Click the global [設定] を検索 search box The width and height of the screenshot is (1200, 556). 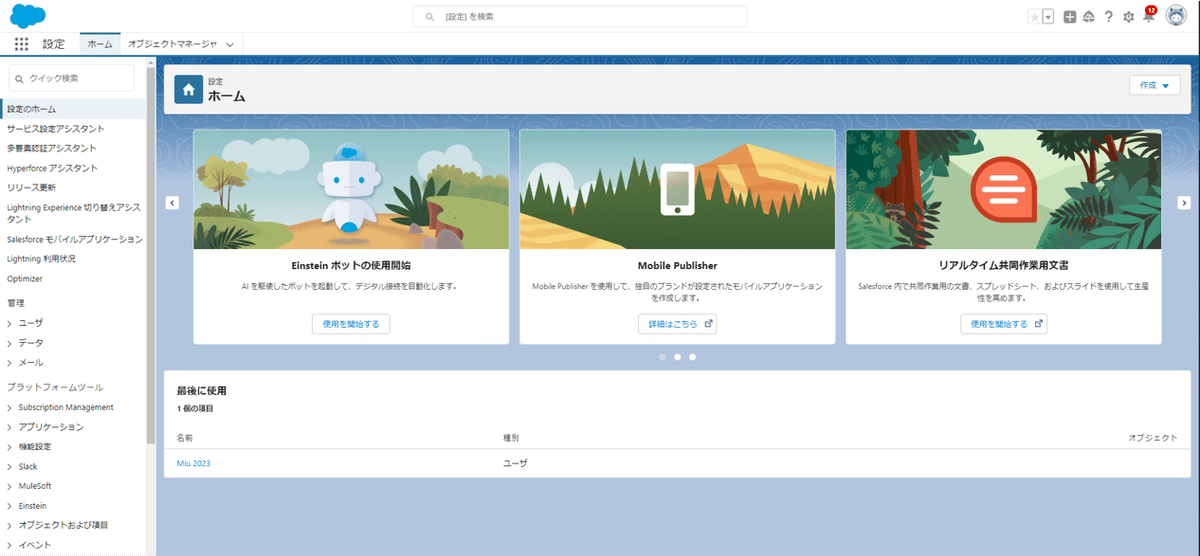[580, 17]
